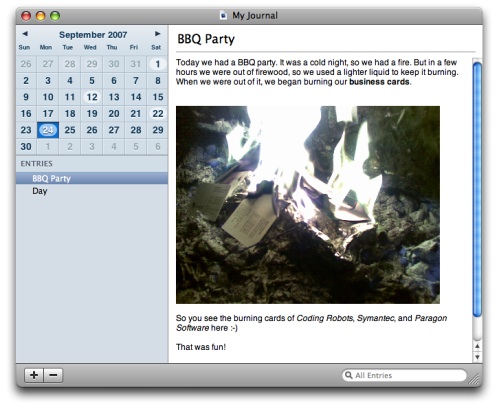Click the BBQ Party entry title
Screen dimensions: 500x407
(x=206, y=39)
